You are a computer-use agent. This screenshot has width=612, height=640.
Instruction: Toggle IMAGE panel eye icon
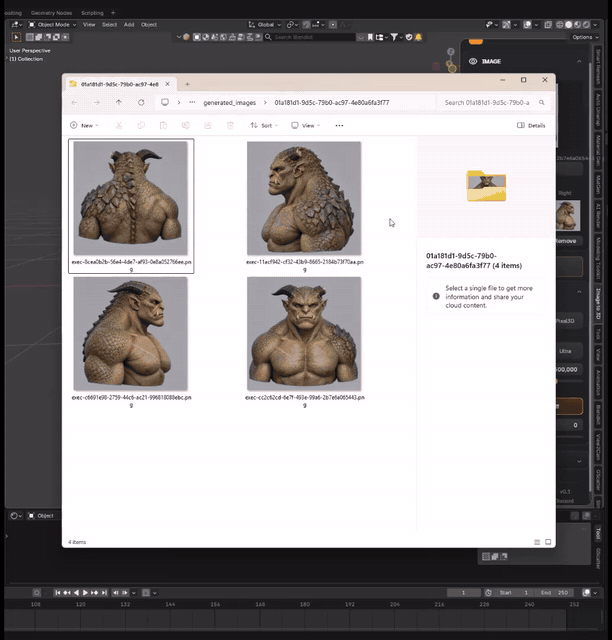(x=473, y=61)
